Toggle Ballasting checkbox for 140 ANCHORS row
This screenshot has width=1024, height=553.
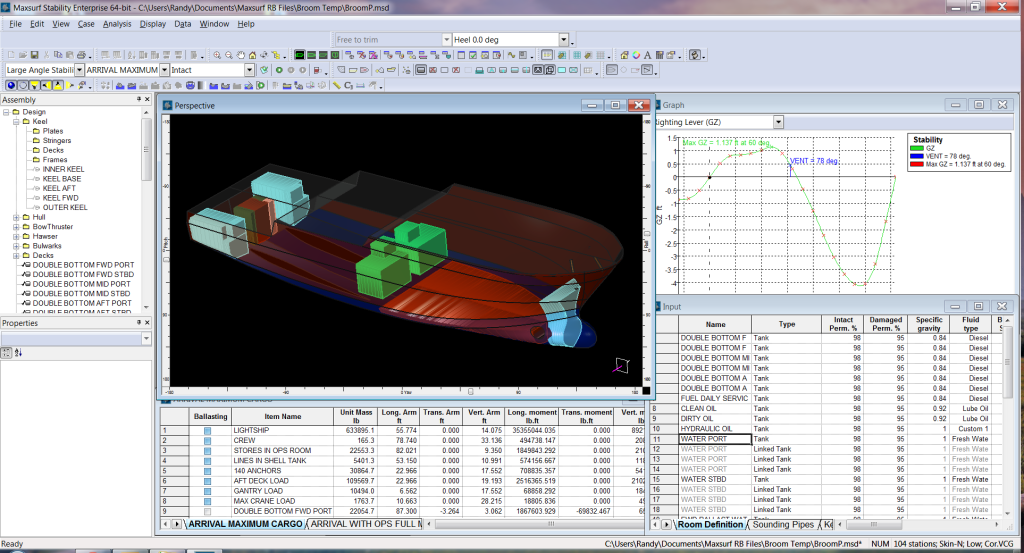tap(207, 471)
